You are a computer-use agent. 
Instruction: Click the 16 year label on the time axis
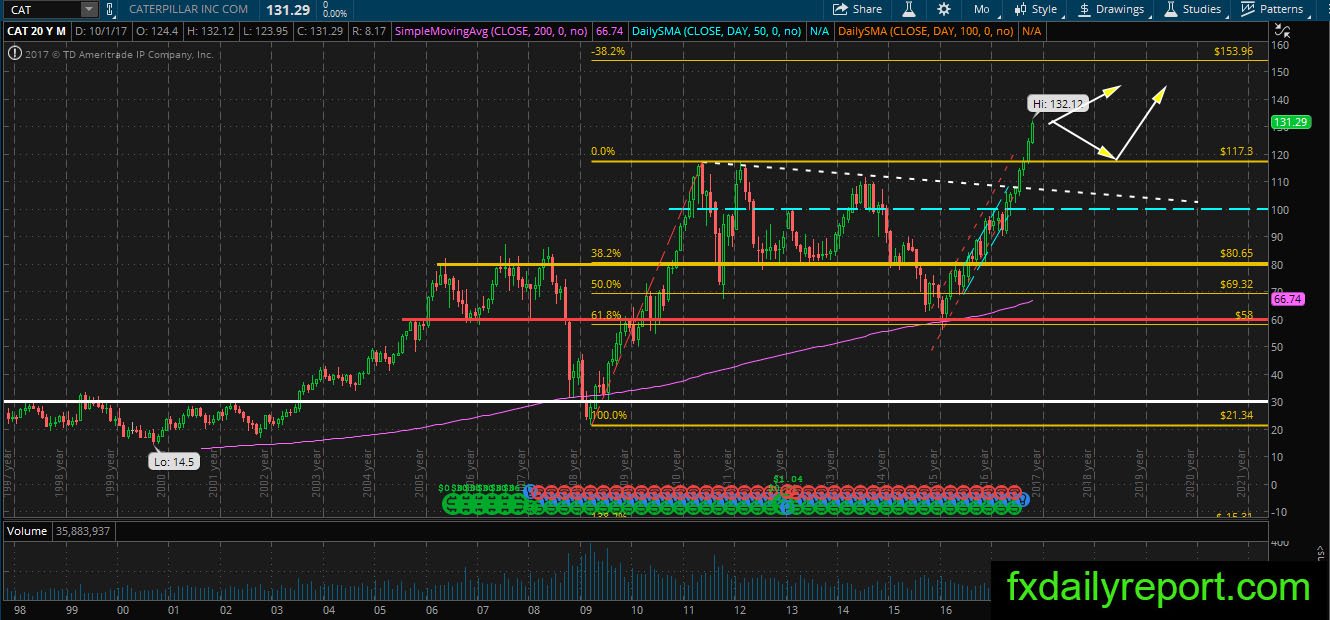click(x=945, y=609)
